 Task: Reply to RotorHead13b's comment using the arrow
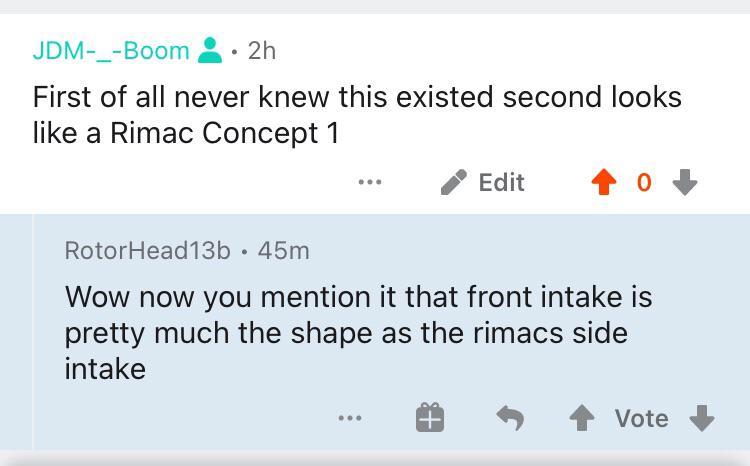tap(510, 418)
